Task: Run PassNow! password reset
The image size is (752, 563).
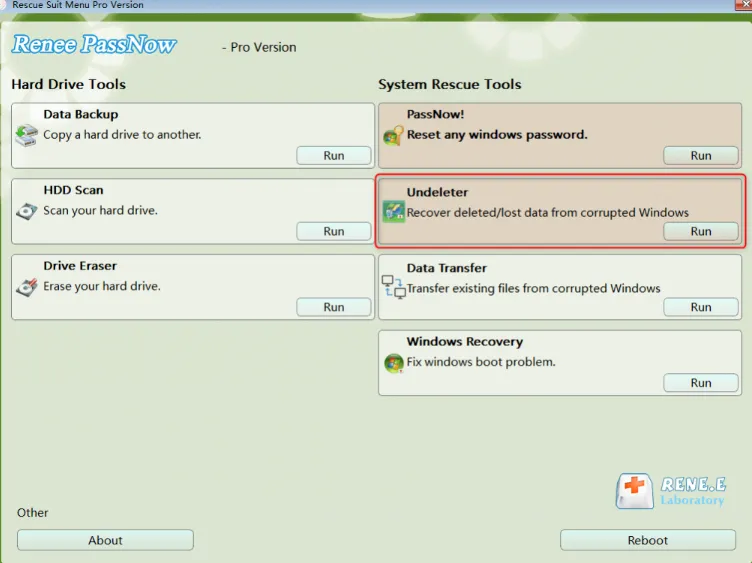Action: [x=701, y=155]
